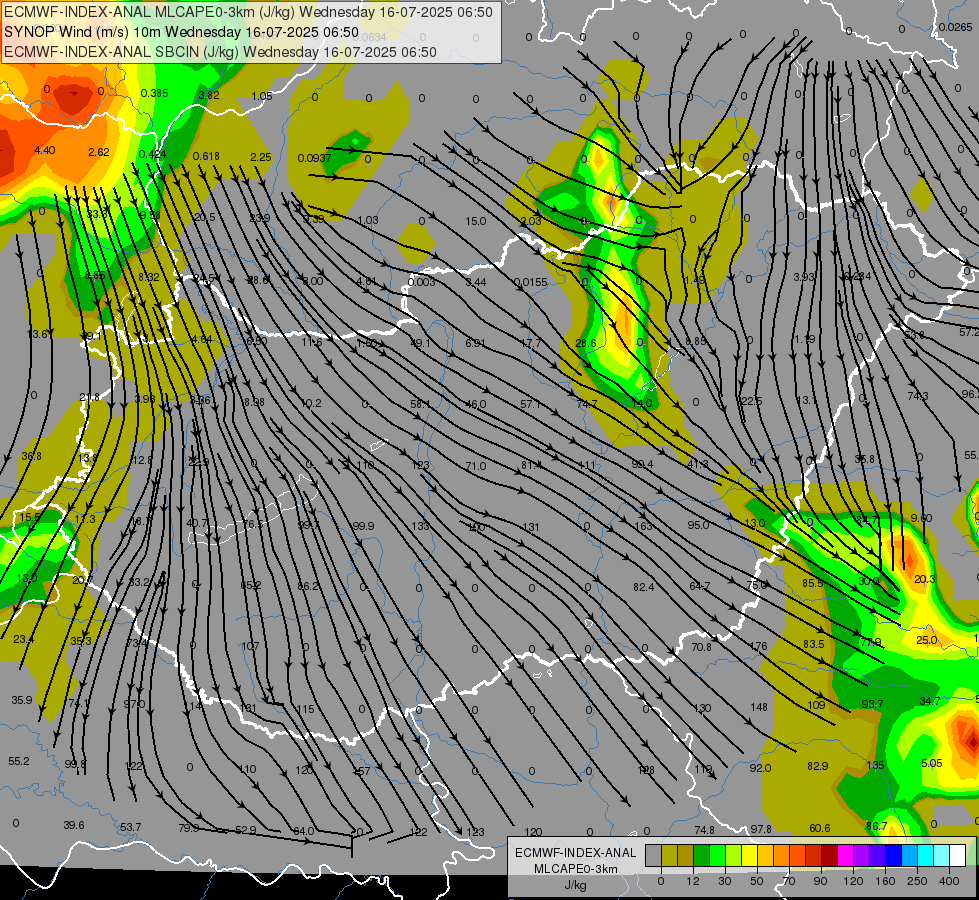979x900 pixels.
Task: Click the map value 0.618
Action: [206, 156]
